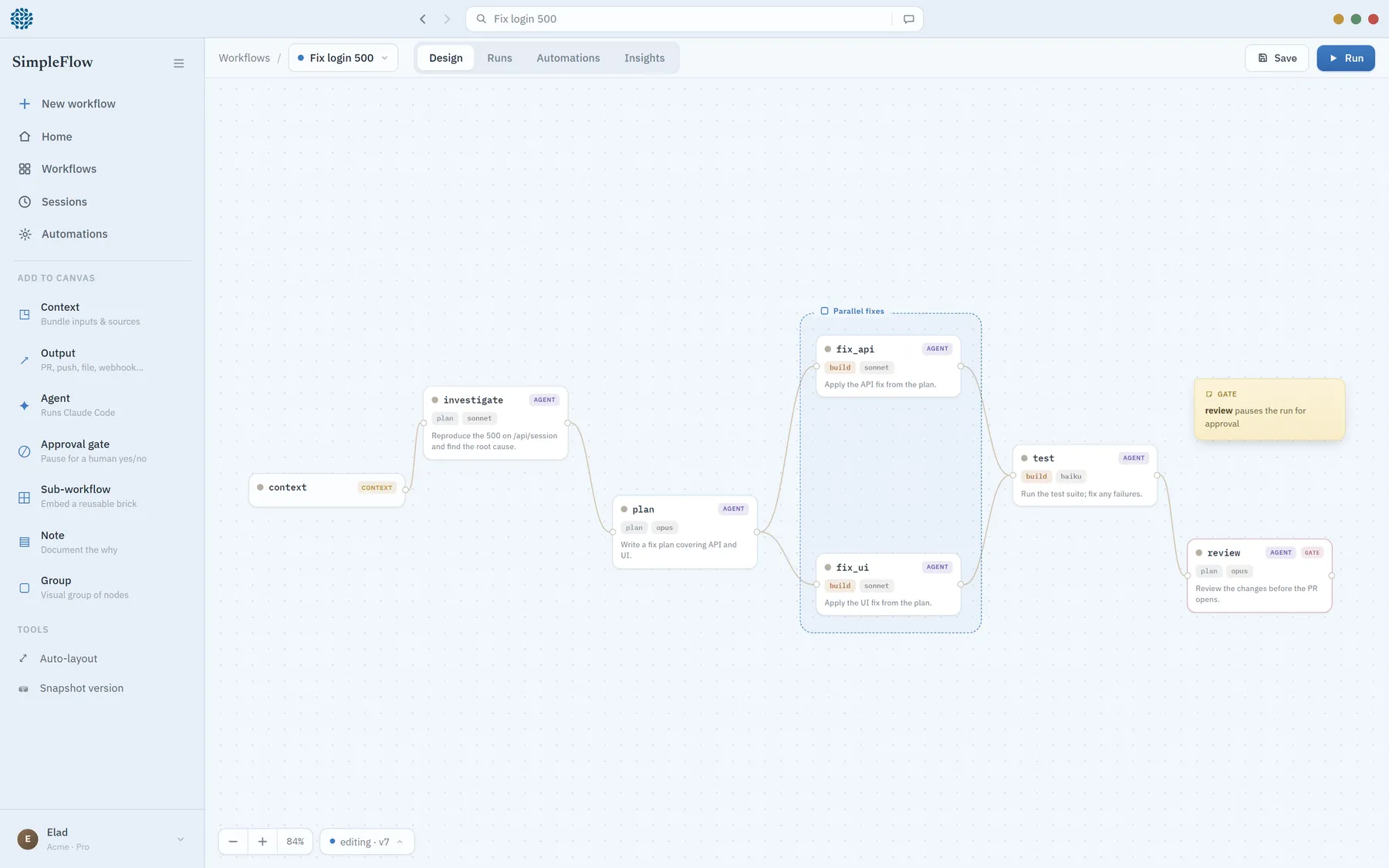Click the input port of test node
The image size is (1389, 868).
pyautogui.click(x=1013, y=475)
